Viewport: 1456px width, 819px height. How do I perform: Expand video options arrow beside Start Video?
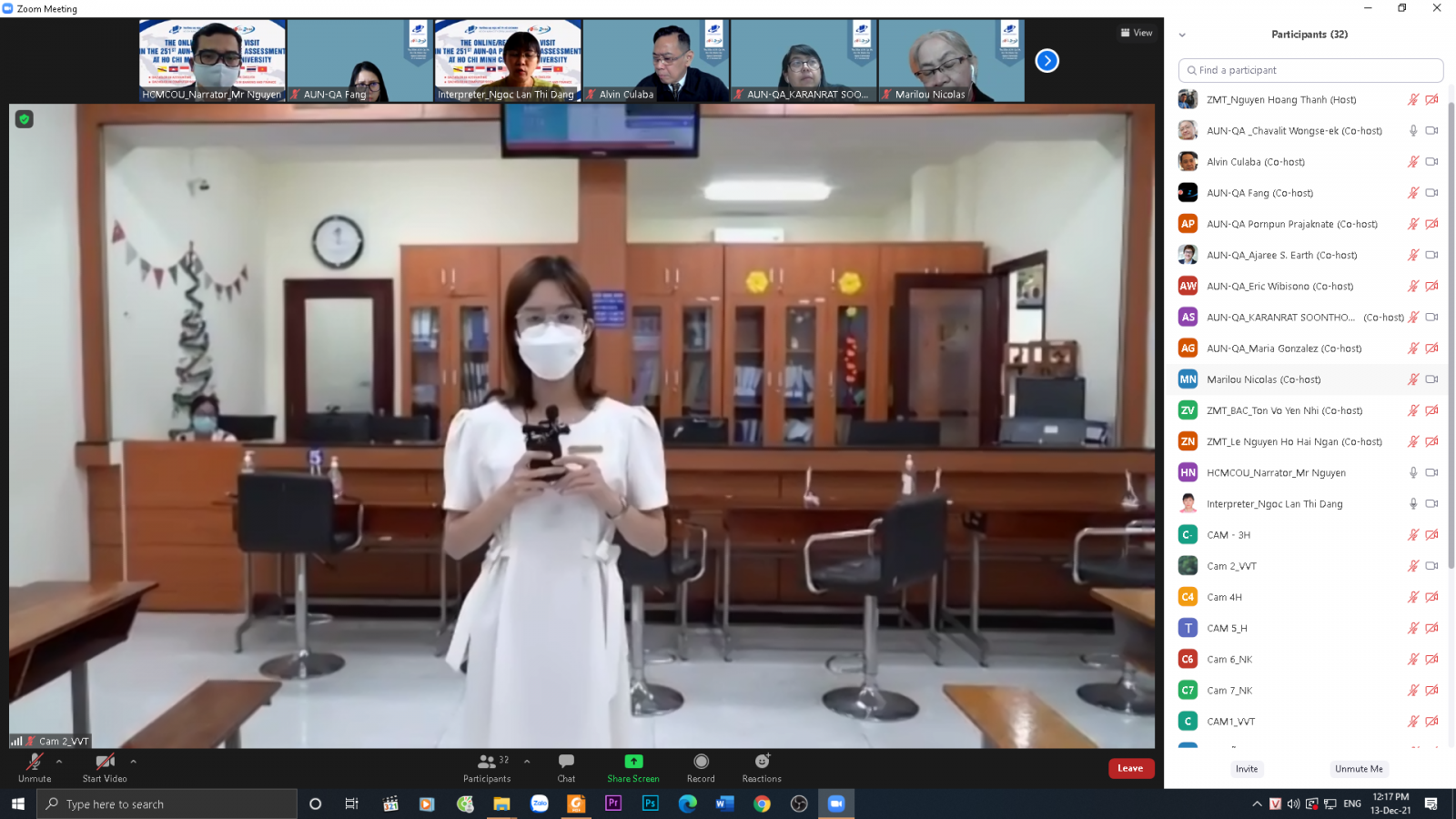pos(134,762)
